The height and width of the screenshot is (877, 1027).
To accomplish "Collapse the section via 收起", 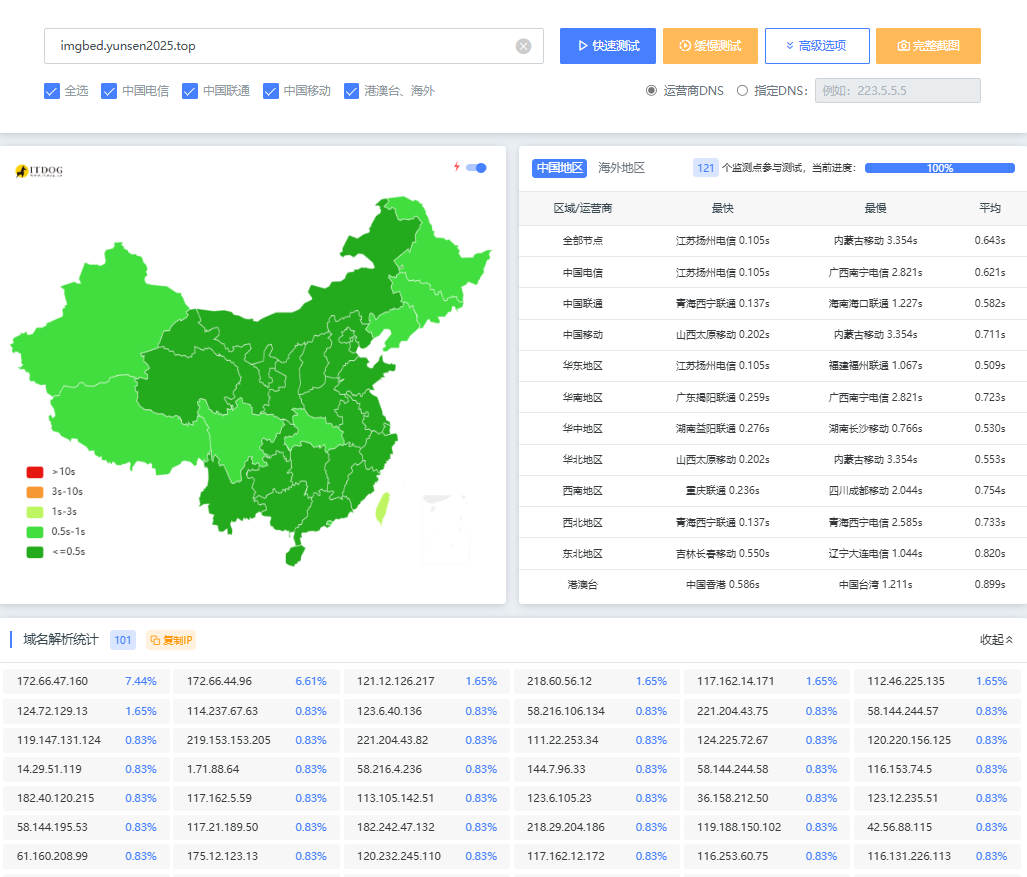I will point(996,639).
